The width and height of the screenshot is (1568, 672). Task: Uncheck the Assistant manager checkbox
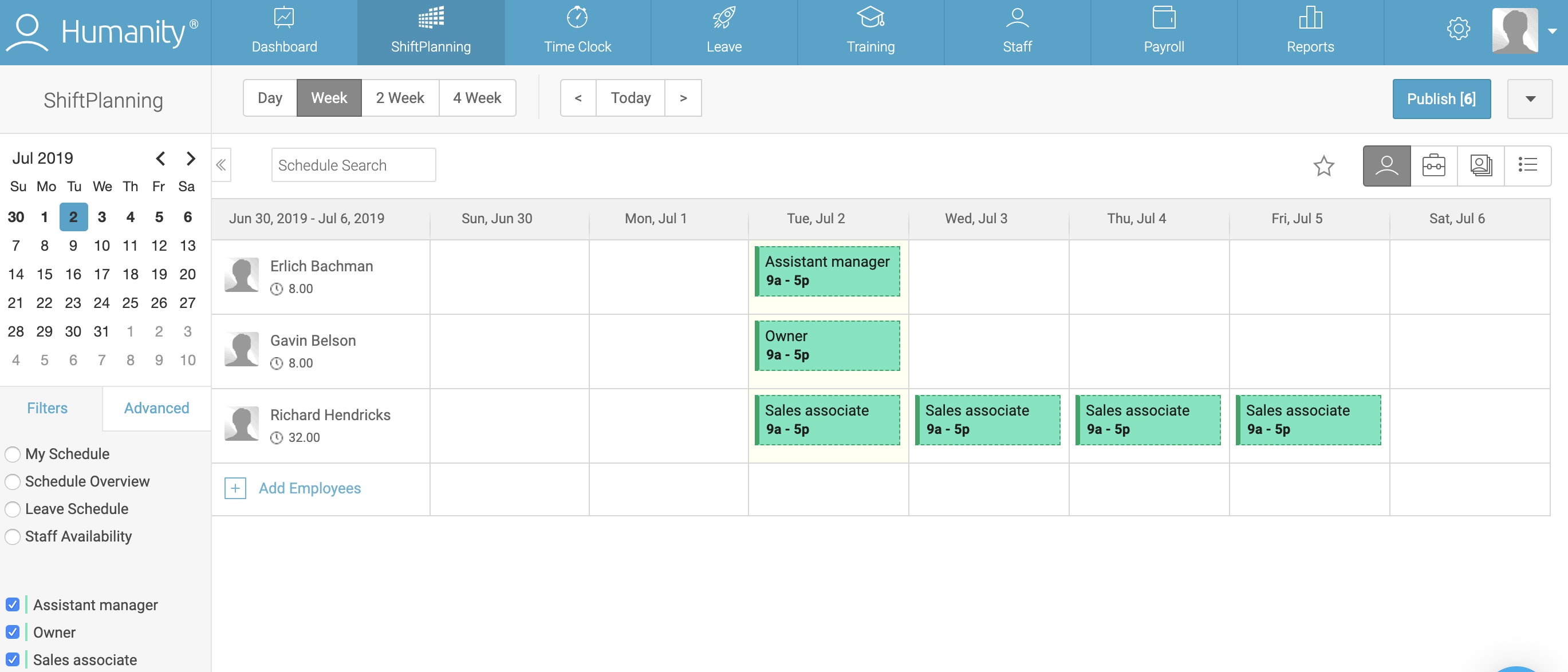(13, 604)
